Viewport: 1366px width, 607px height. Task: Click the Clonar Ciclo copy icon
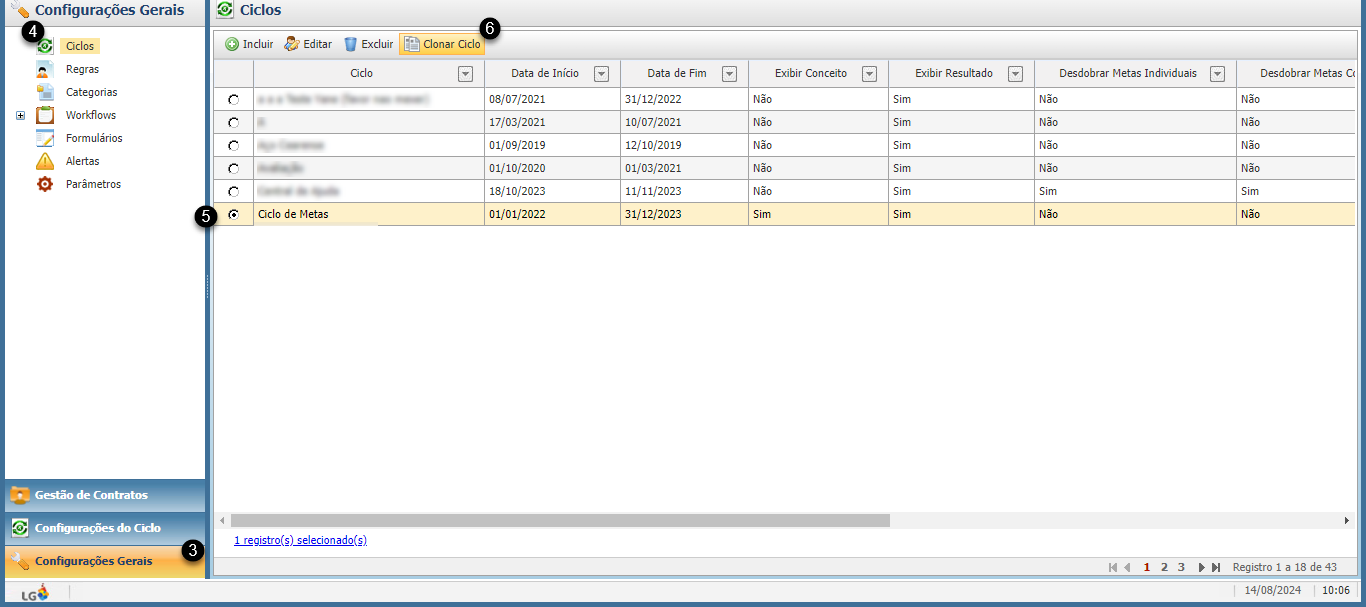(x=411, y=44)
